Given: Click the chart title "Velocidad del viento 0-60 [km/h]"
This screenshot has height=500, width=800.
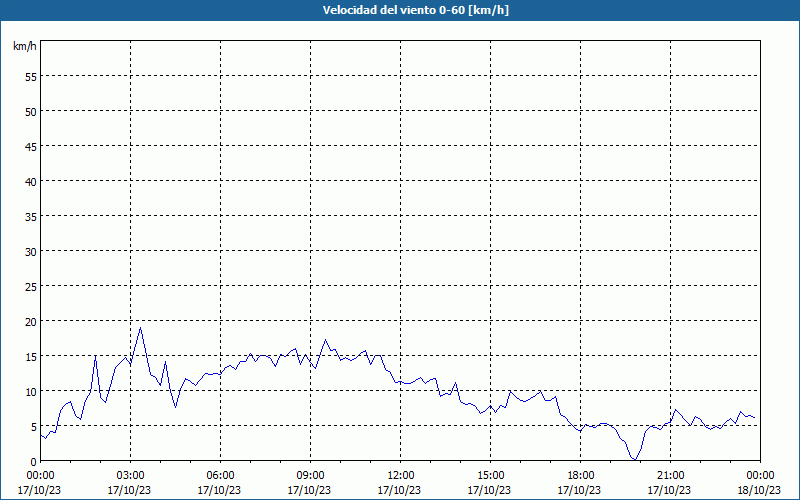Looking at the screenshot, I should tap(415, 10).
